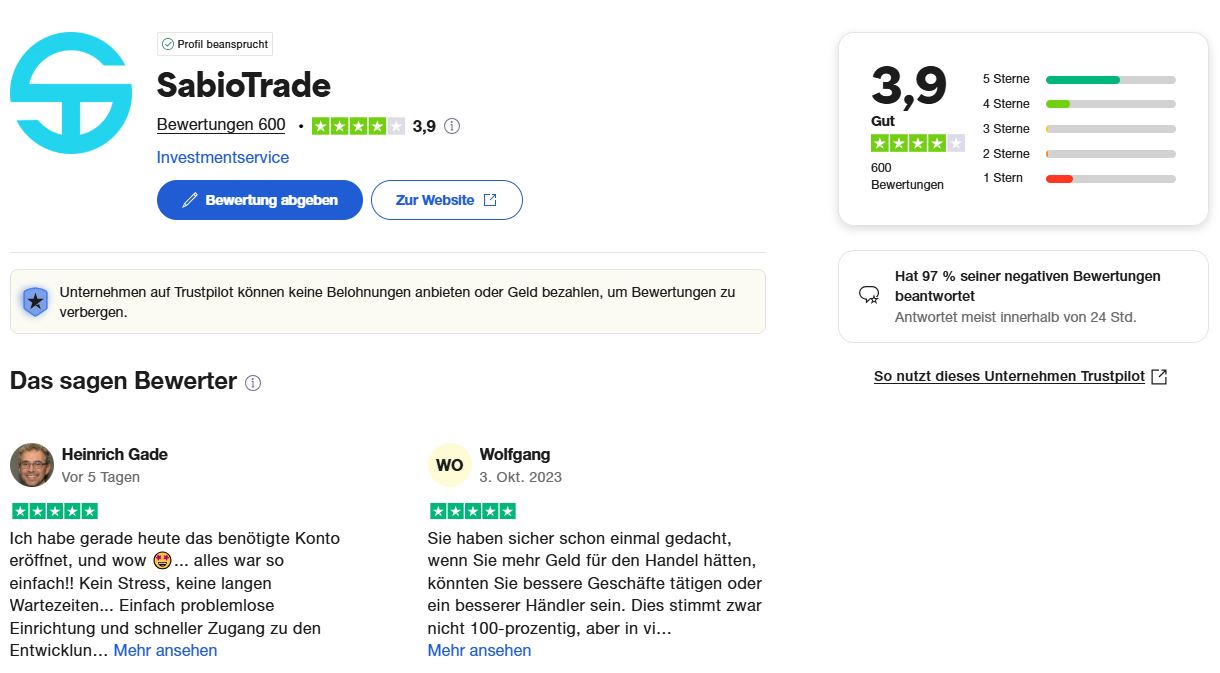Click the speech bubble reply icon
The width and height of the screenshot is (1220, 673).
tap(869, 295)
